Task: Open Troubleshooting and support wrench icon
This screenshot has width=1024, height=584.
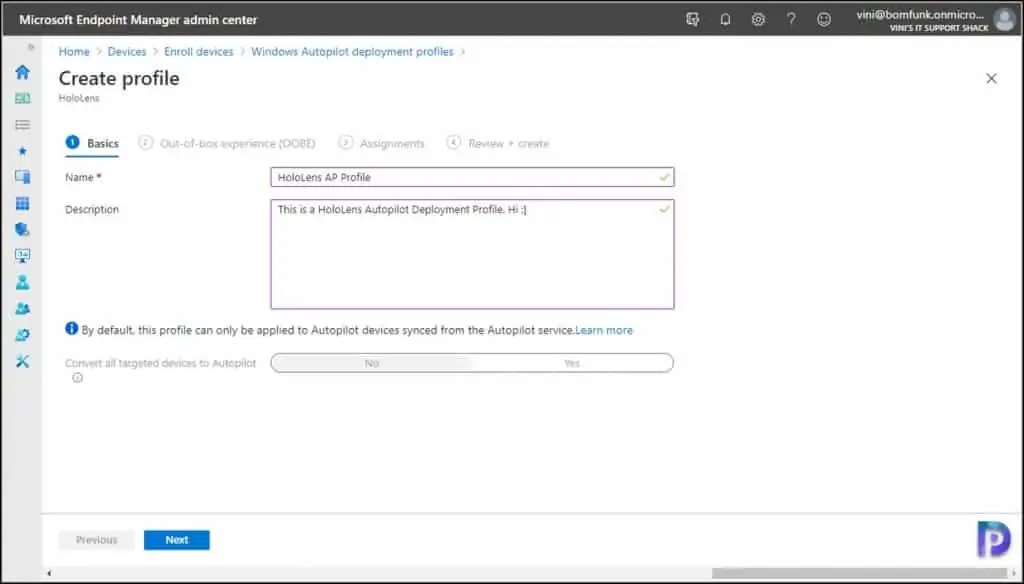Action: 22,361
